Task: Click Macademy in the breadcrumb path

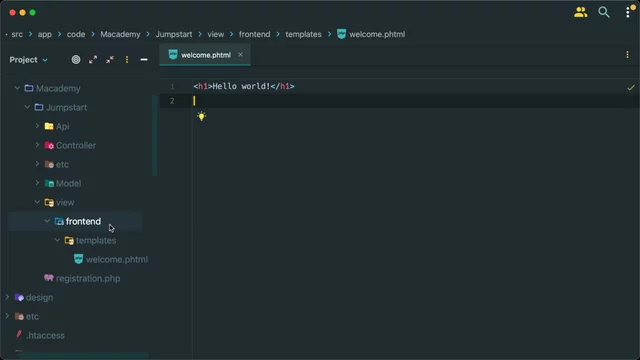Action: tap(120, 34)
